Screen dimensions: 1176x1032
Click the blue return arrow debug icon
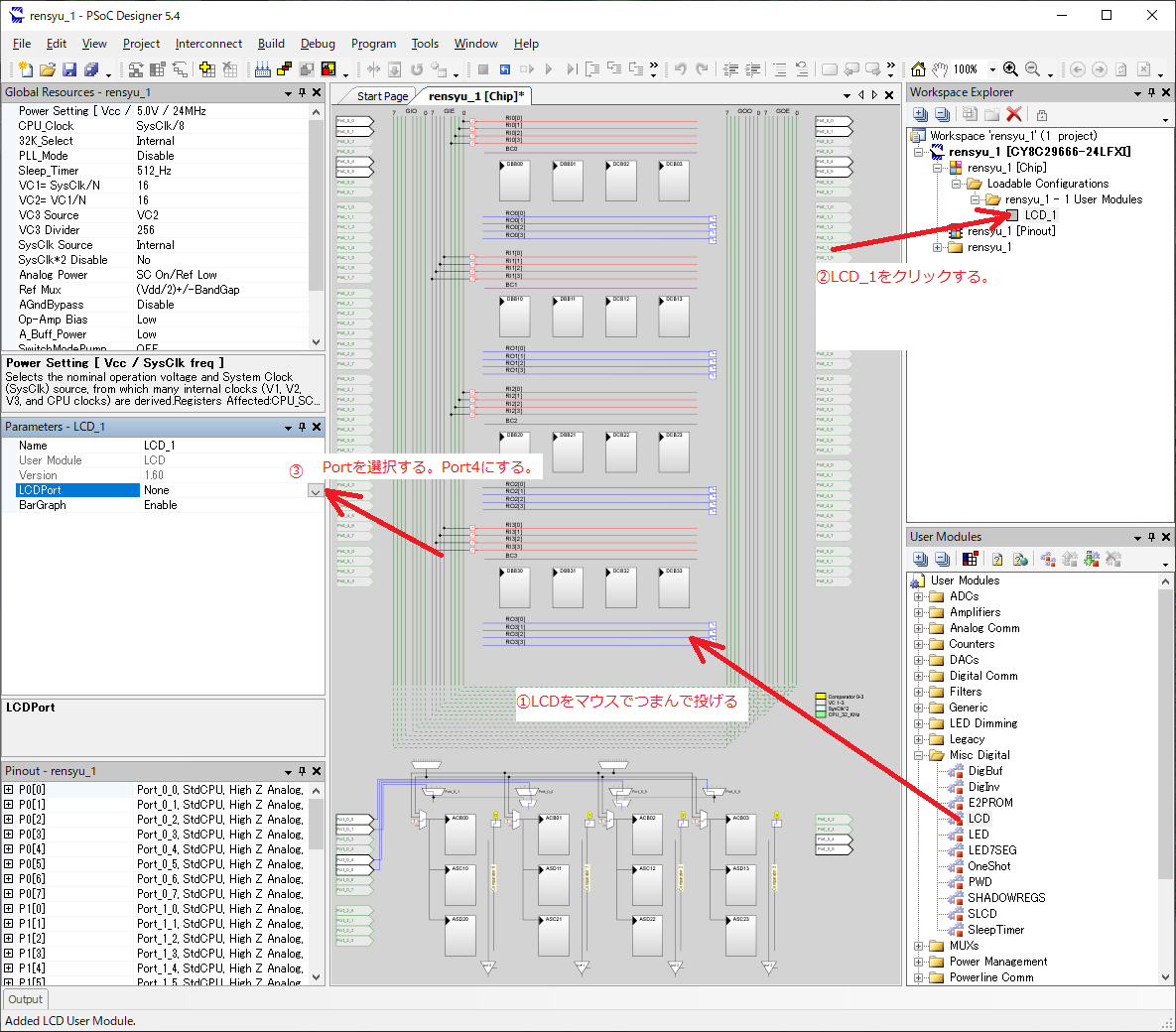pyautogui.click(x=505, y=69)
